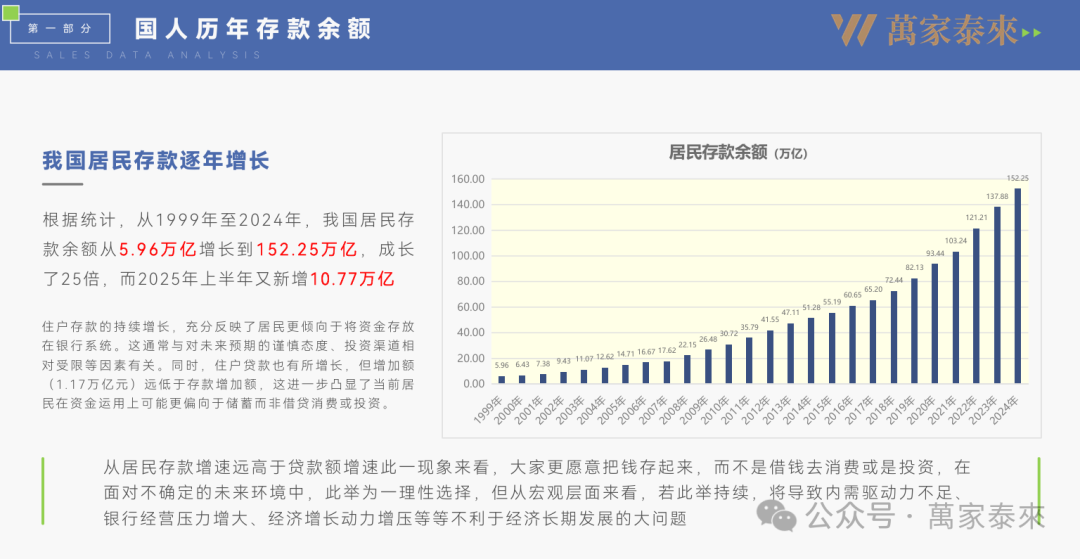Select the 2020年 bar labeled 93.44
1080x559 pixels.
click(935, 322)
